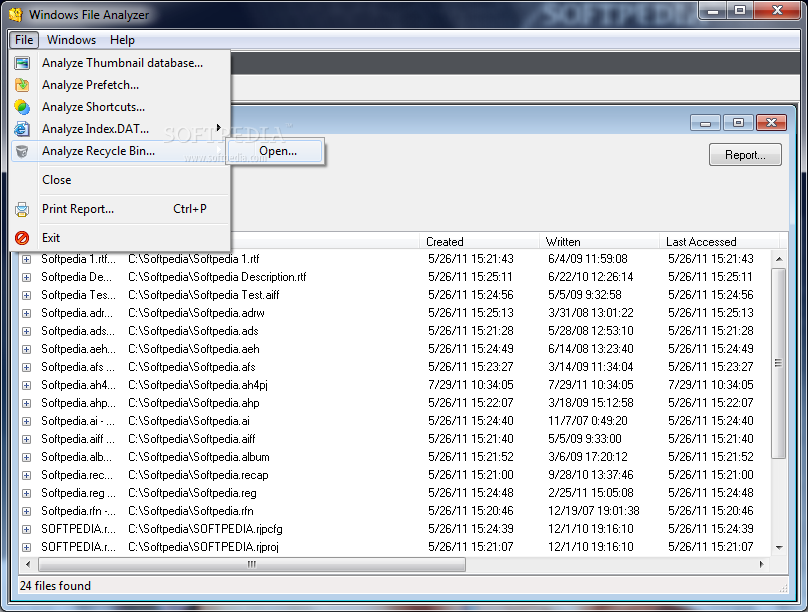The image size is (808, 612).
Task: Choose Close from the File menu
Action: (x=120, y=180)
